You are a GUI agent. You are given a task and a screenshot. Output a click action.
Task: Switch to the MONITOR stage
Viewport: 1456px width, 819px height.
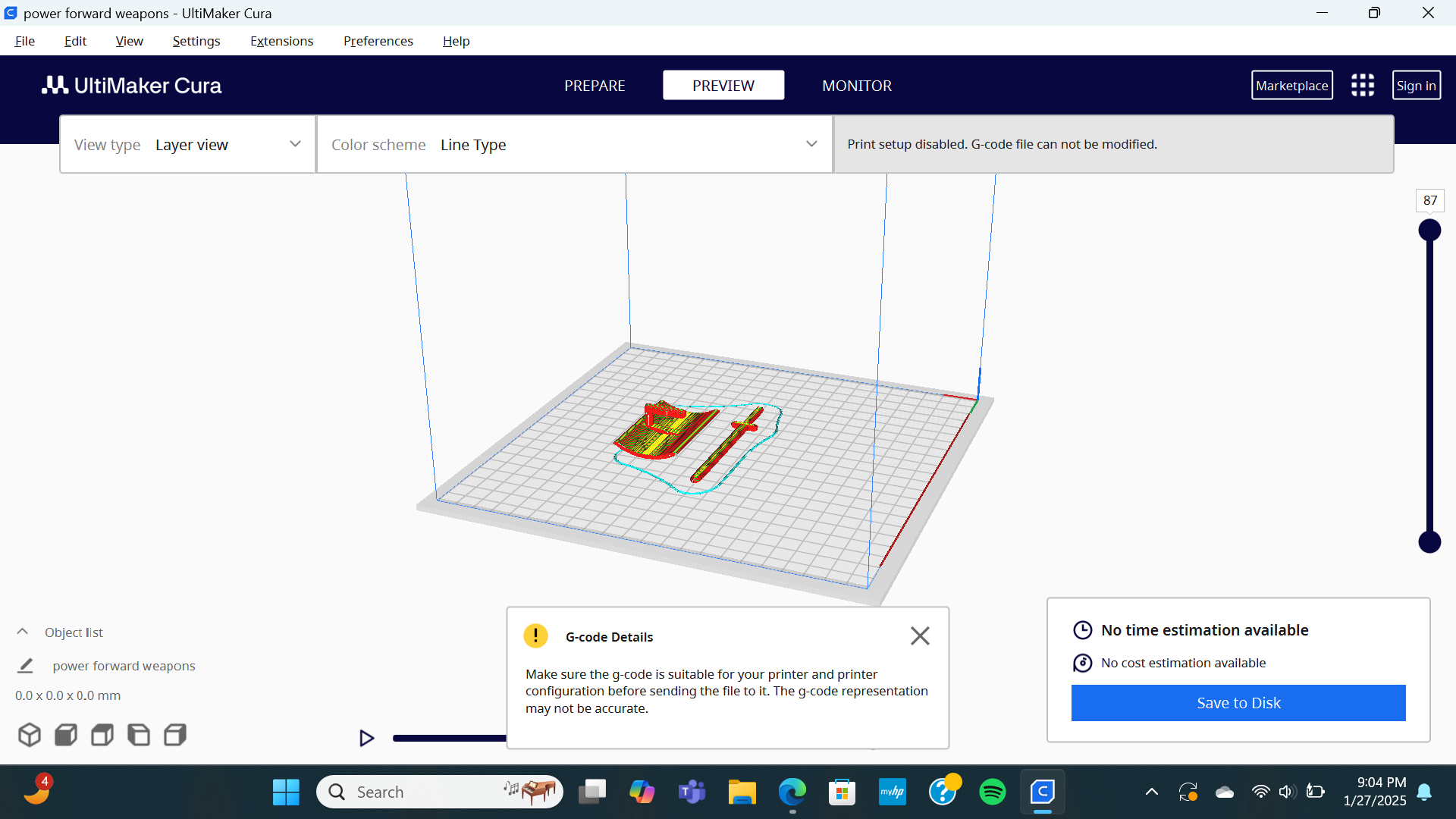[x=857, y=85]
